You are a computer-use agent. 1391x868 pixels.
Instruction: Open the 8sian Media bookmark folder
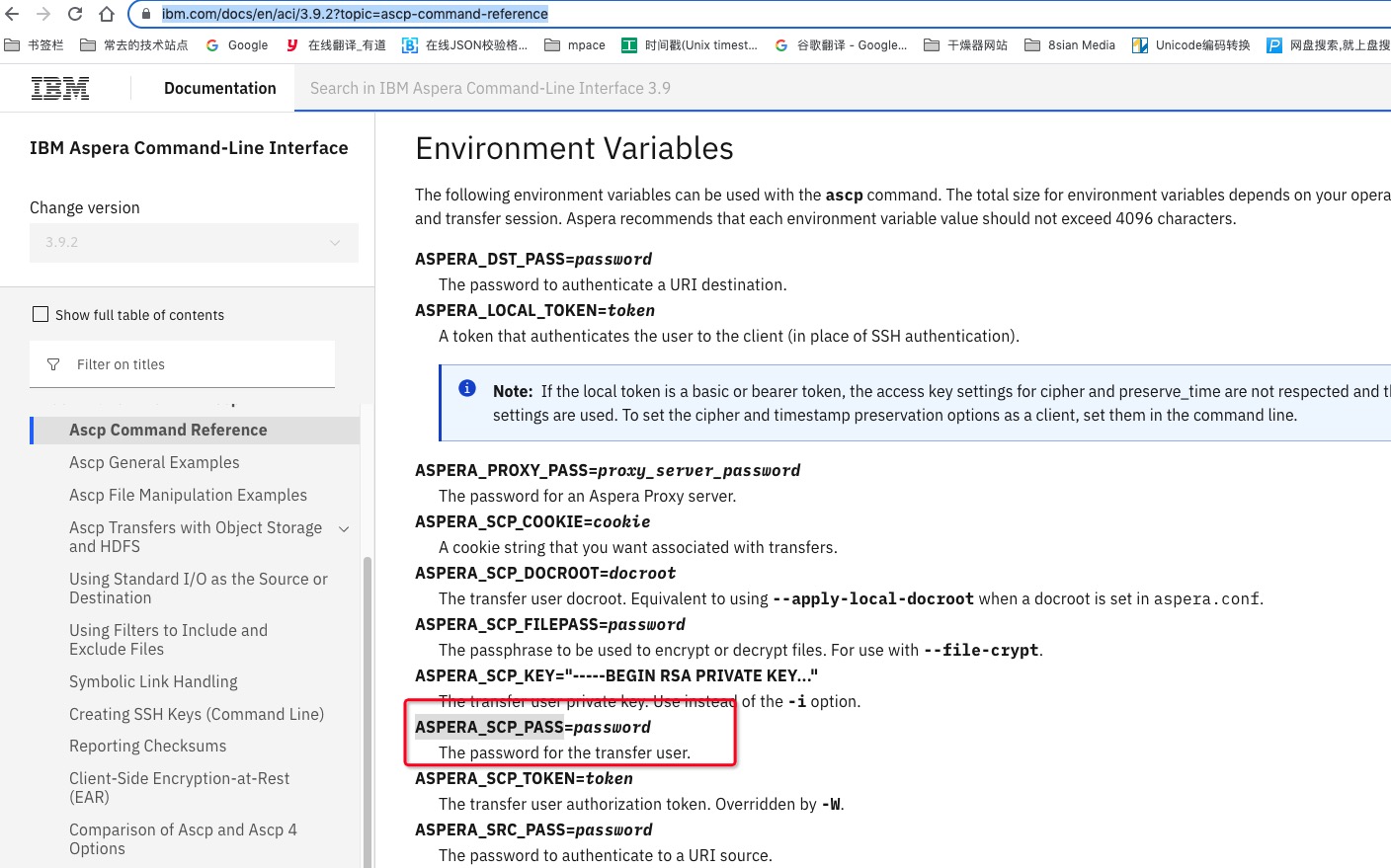(1070, 44)
